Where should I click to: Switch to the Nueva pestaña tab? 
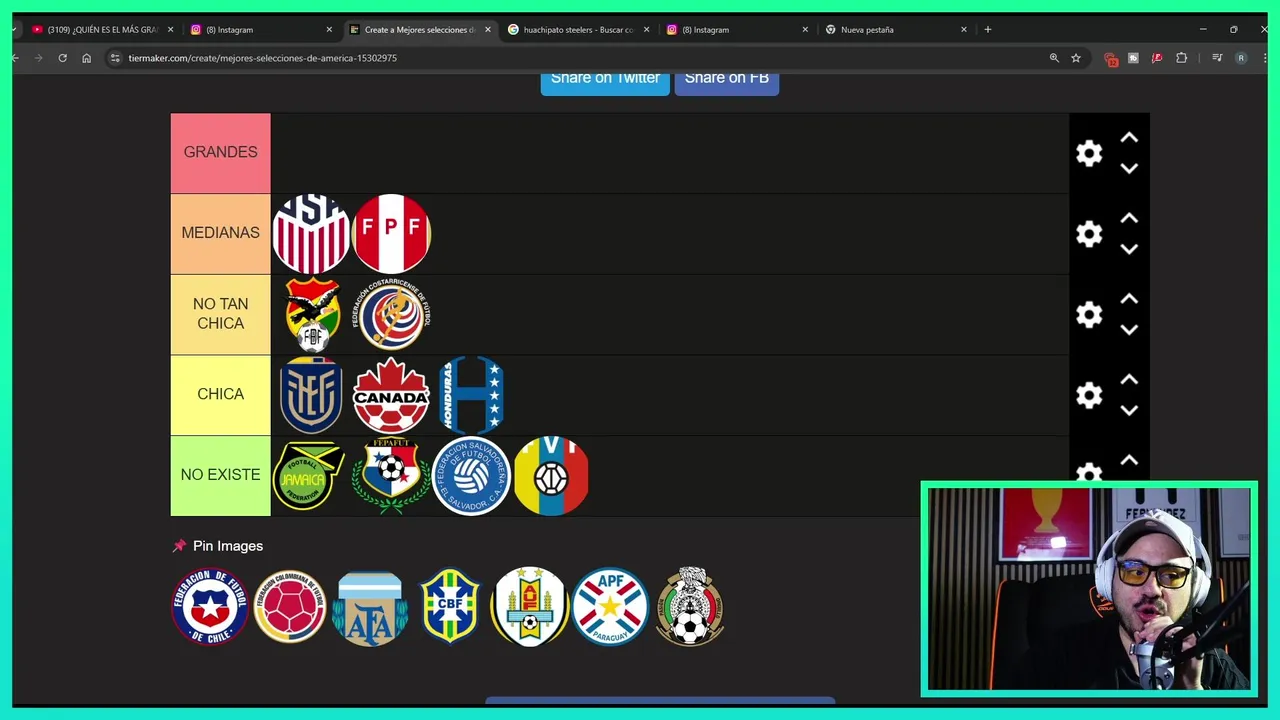[895, 30]
